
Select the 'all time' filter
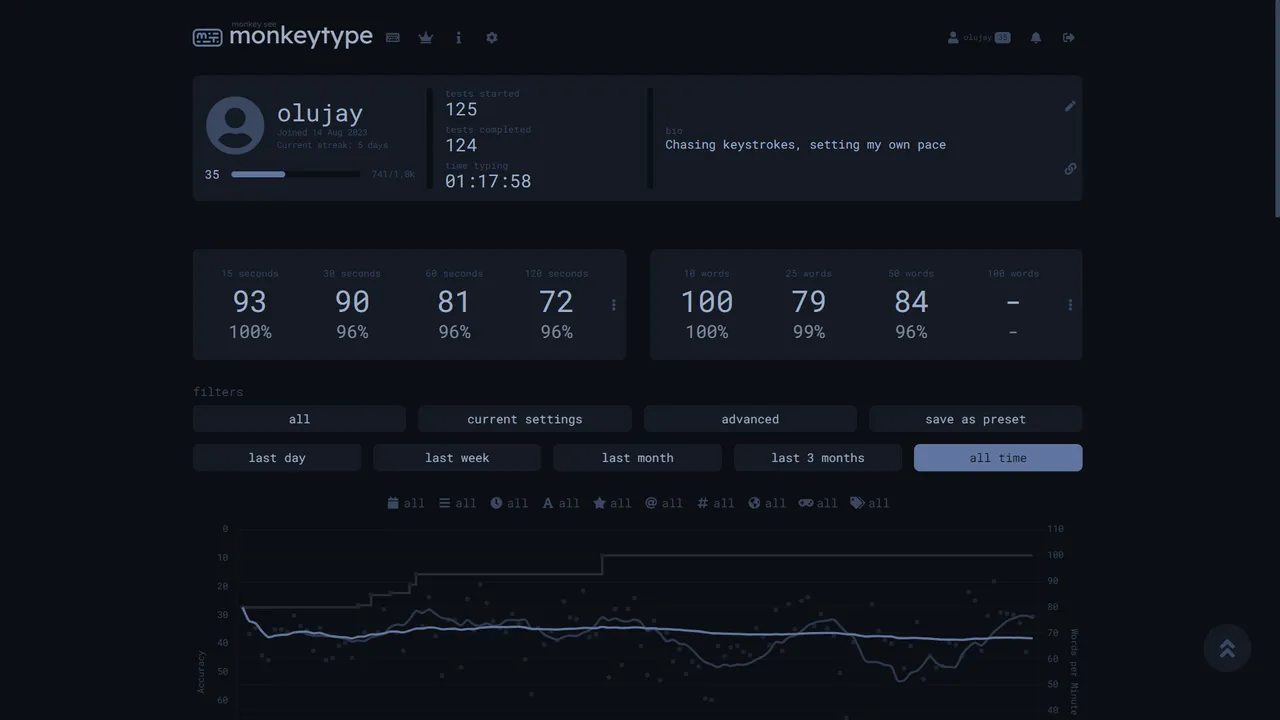998,458
